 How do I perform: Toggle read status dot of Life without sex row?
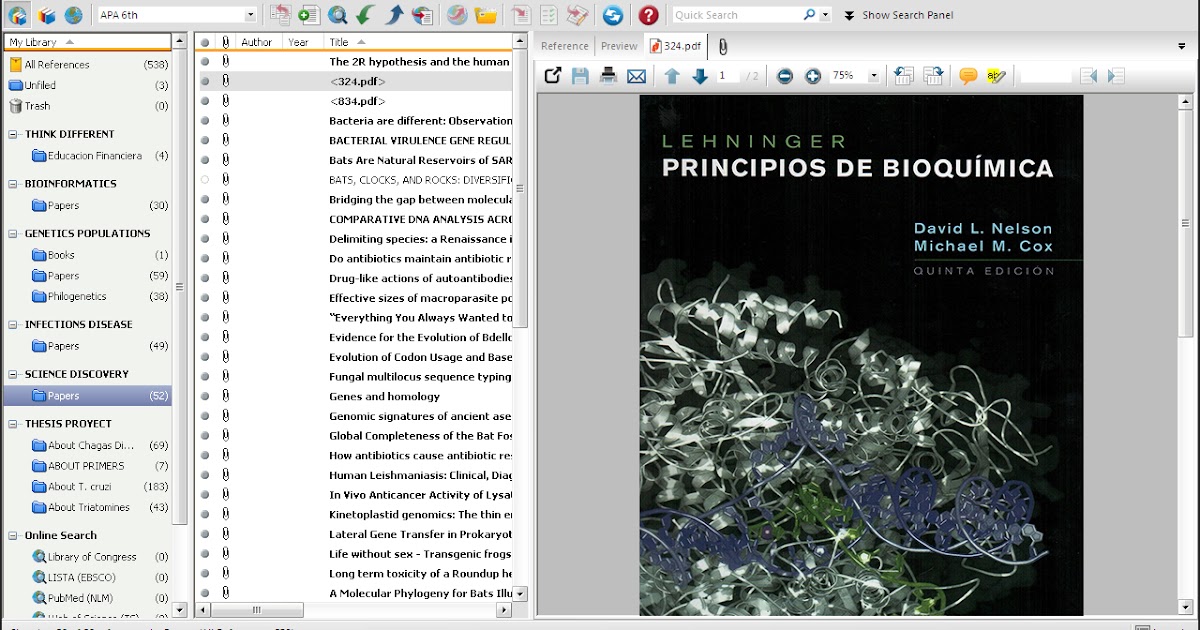point(205,554)
